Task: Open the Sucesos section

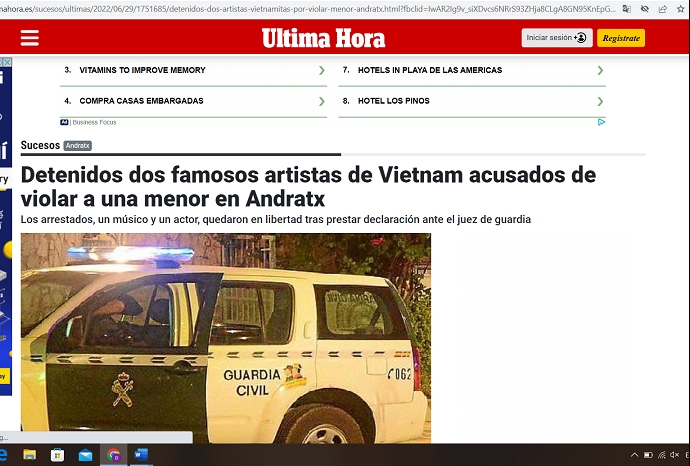Action: (x=40, y=145)
